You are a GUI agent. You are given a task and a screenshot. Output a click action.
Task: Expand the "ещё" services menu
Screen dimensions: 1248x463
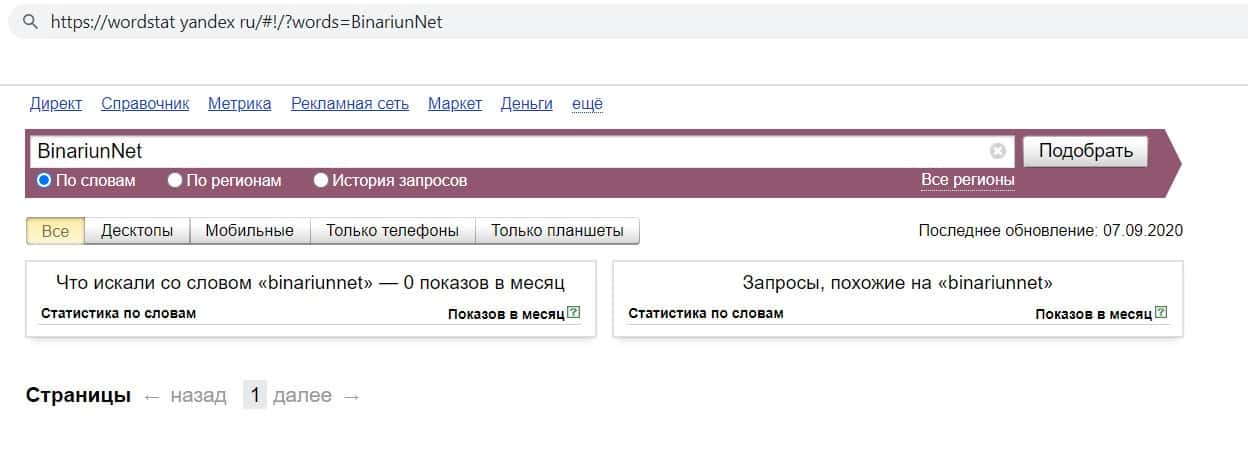(587, 104)
